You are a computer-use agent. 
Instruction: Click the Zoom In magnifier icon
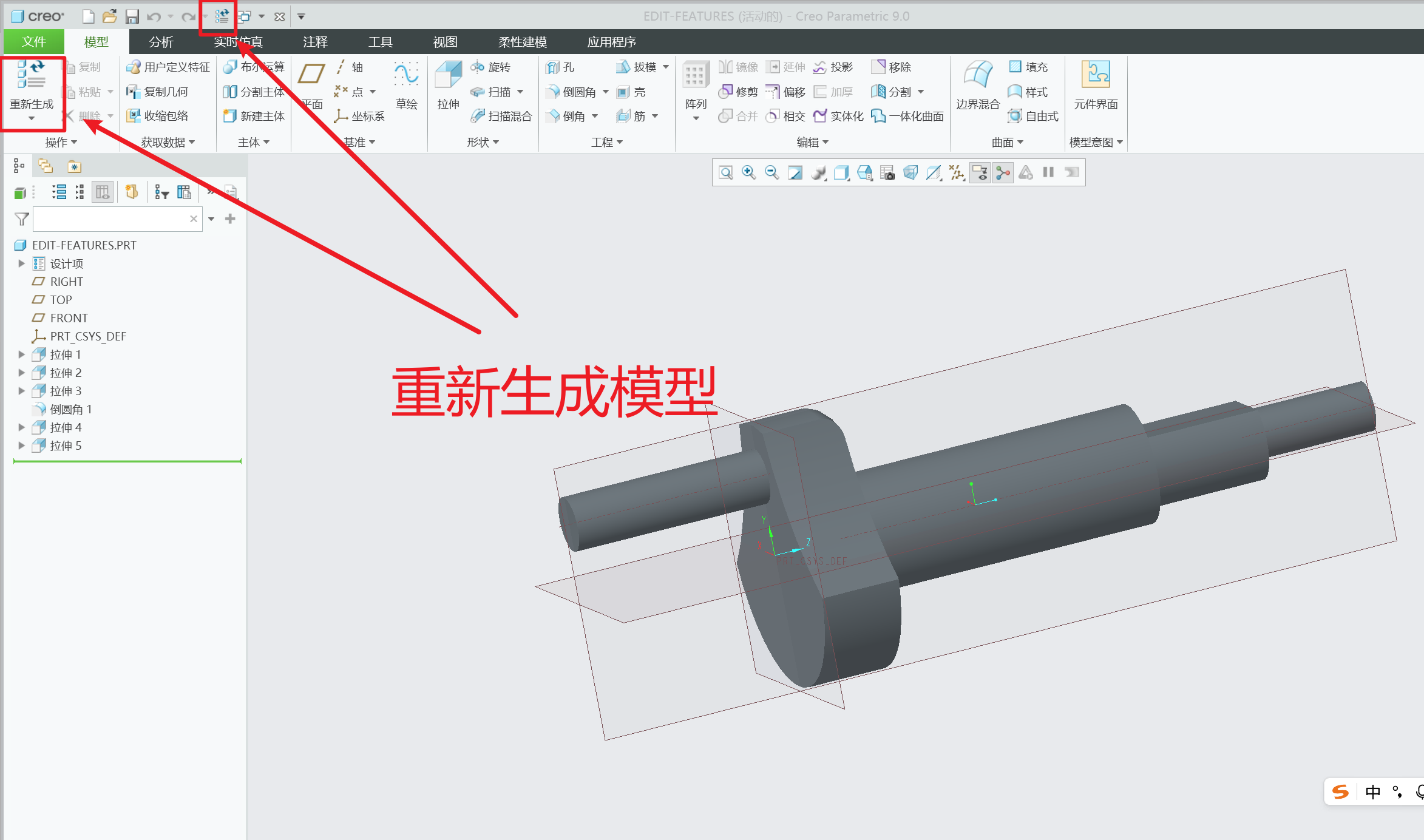748,173
